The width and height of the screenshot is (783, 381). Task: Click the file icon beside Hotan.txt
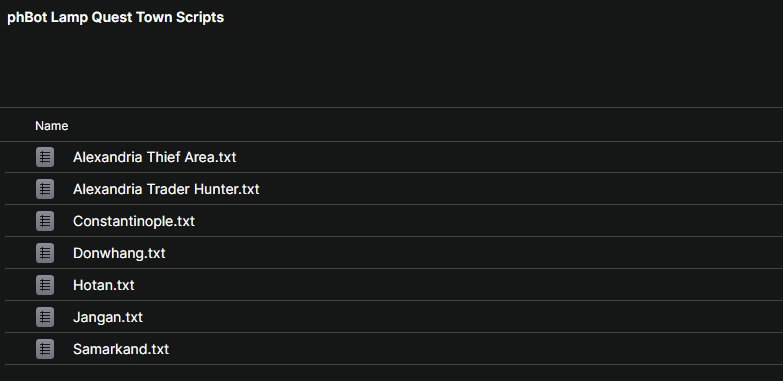tap(45, 285)
